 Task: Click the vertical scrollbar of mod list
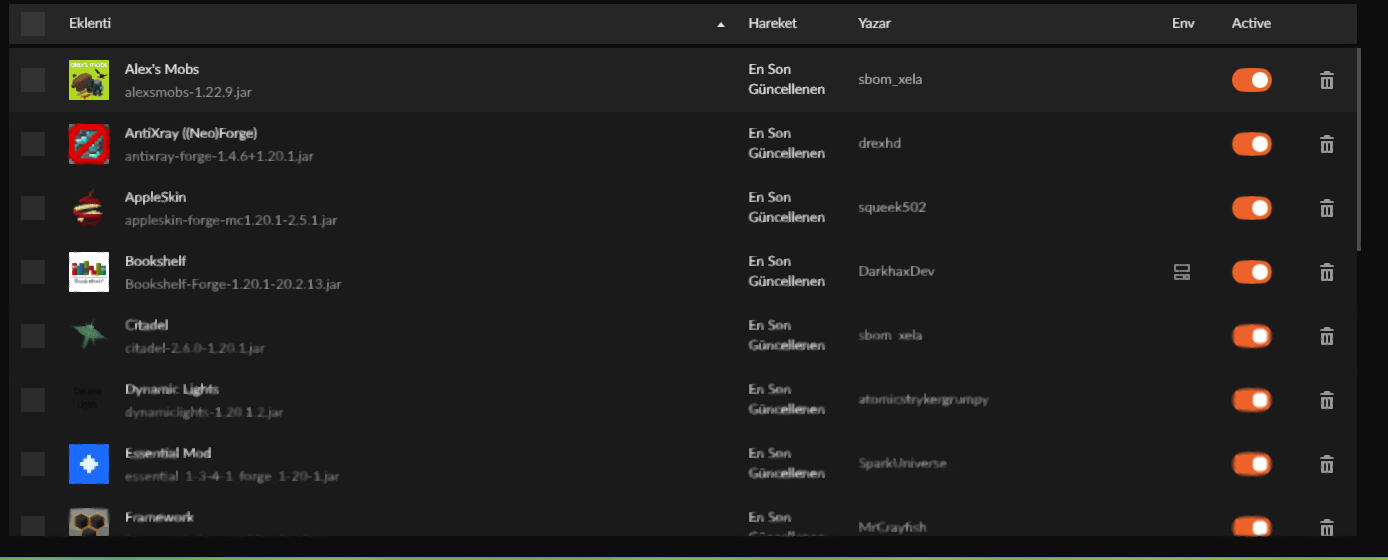1358,150
